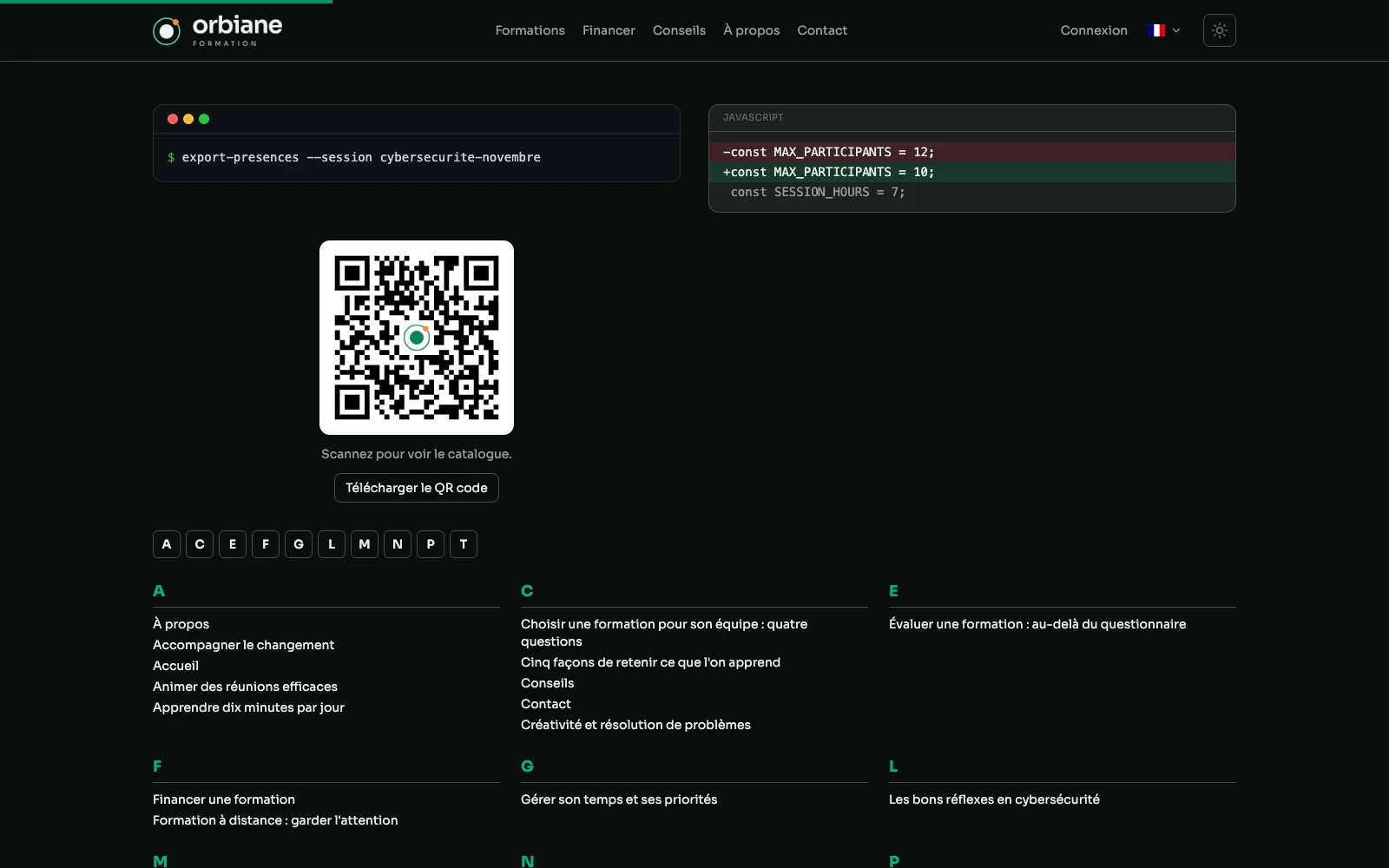
Task: Click the removed MAX_PARTICIPANTS = 12 line
Action: 972,152
